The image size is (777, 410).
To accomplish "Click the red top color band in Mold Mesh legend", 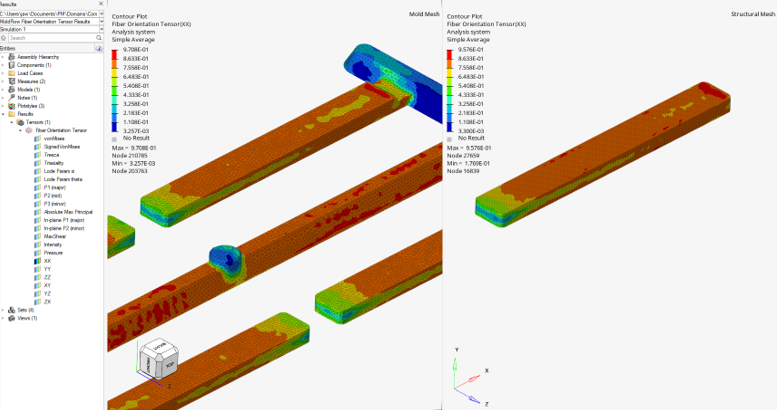I will coord(114,54).
